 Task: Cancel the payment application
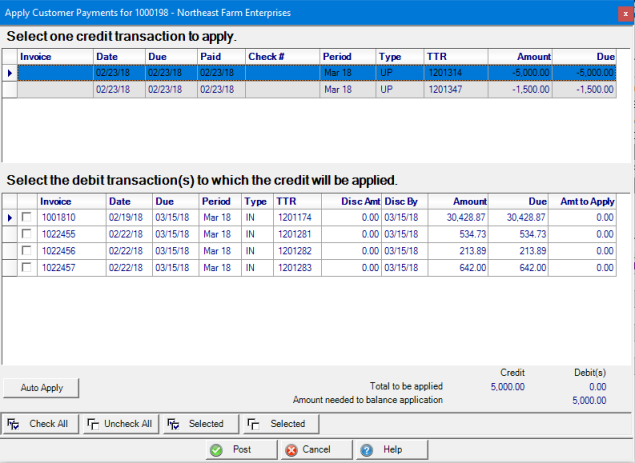[x=307, y=450]
